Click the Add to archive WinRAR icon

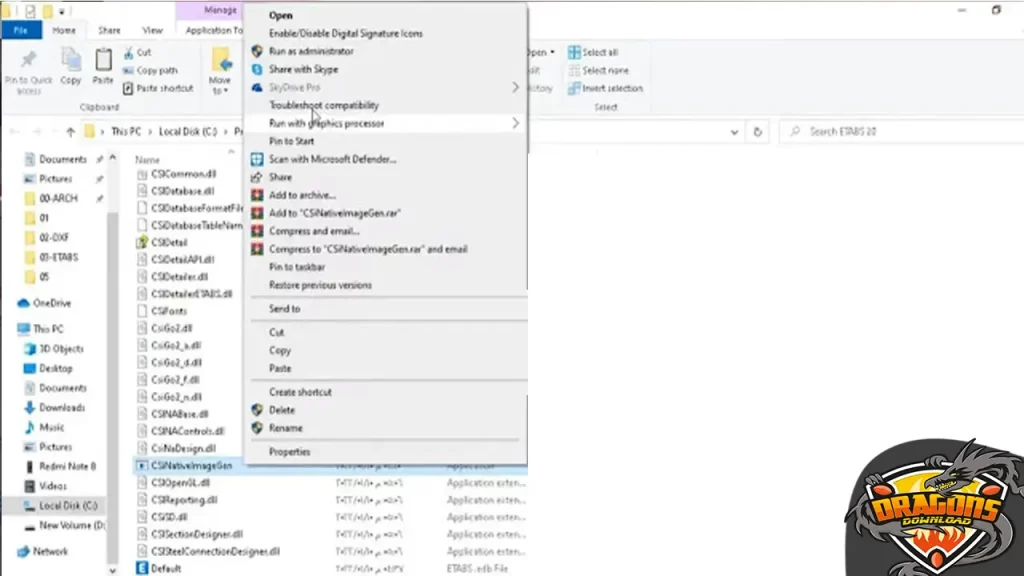tap(257, 195)
